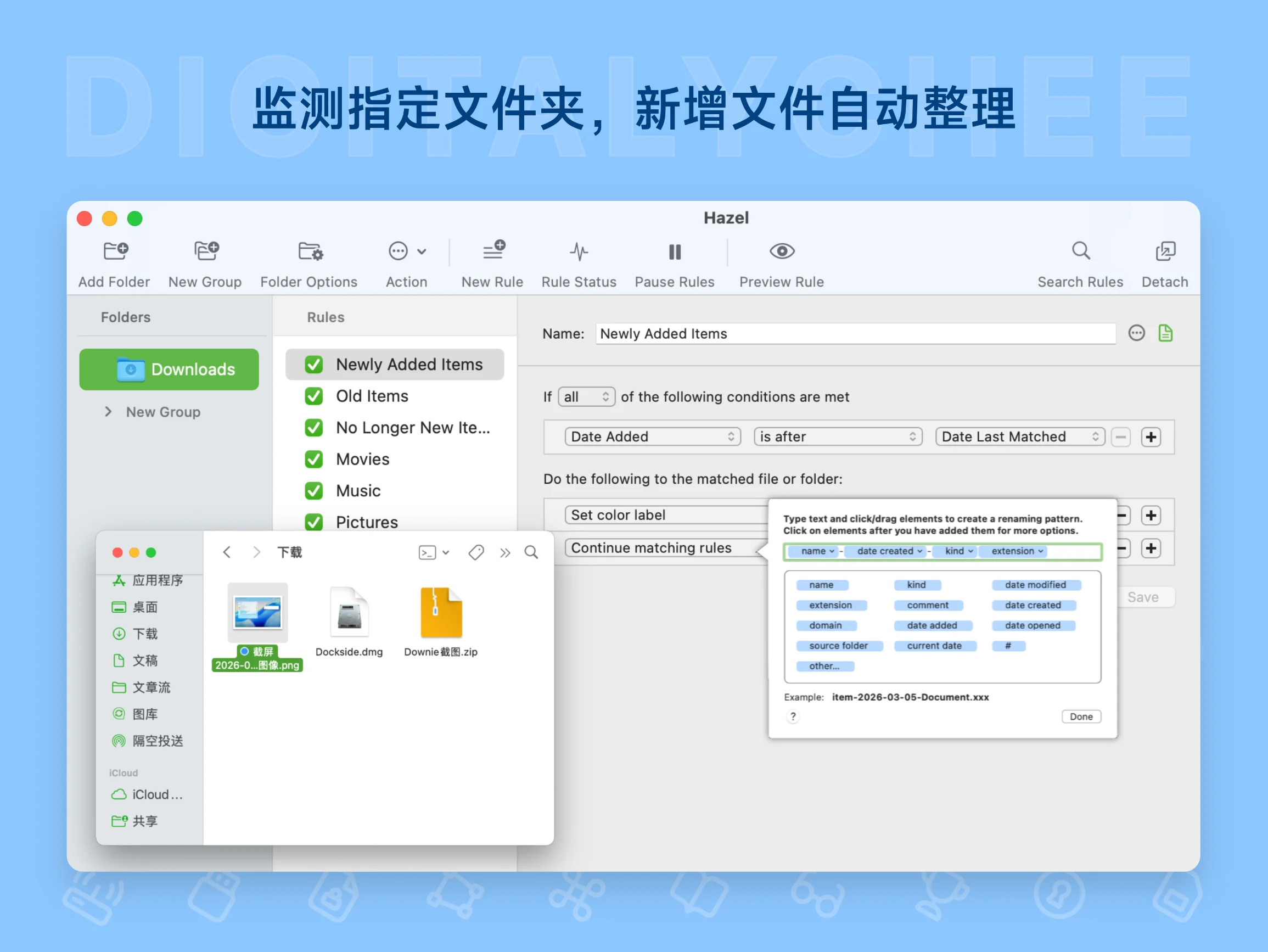
Task: Click the Save button
Action: coord(1143,597)
